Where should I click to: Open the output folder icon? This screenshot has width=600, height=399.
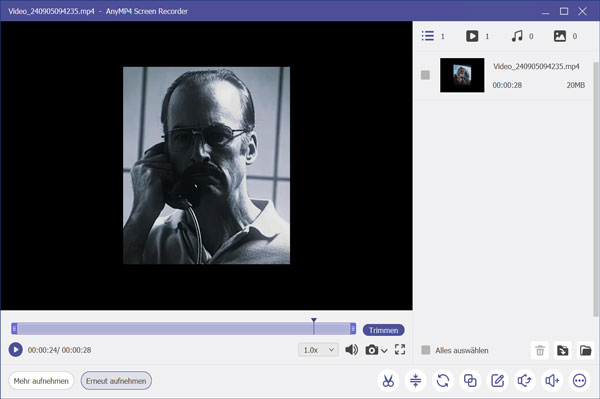585,350
